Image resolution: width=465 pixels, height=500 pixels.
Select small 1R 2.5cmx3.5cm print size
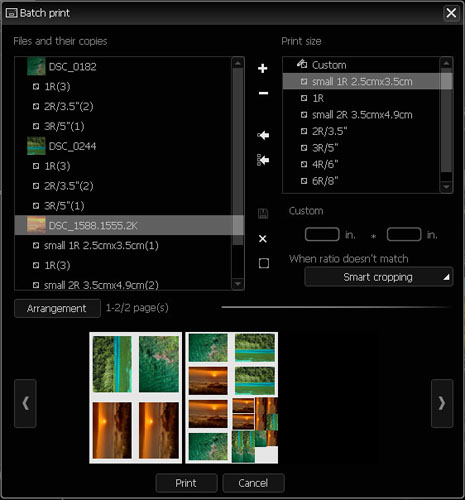coord(361,81)
